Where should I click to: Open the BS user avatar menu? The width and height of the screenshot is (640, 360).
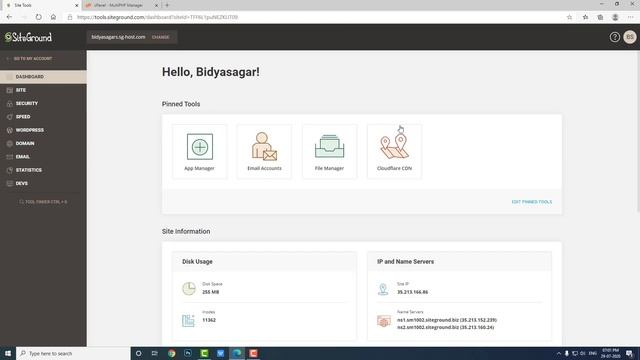[x=630, y=37]
